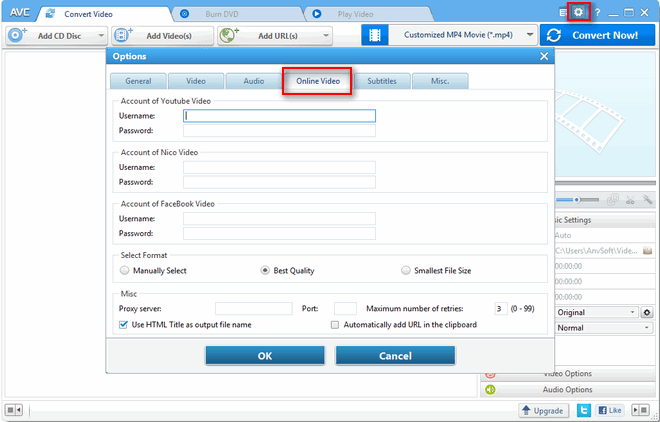The height and width of the screenshot is (422, 660).
Task: Toggle right panel icon in bottom bar
Action: [x=641, y=410]
